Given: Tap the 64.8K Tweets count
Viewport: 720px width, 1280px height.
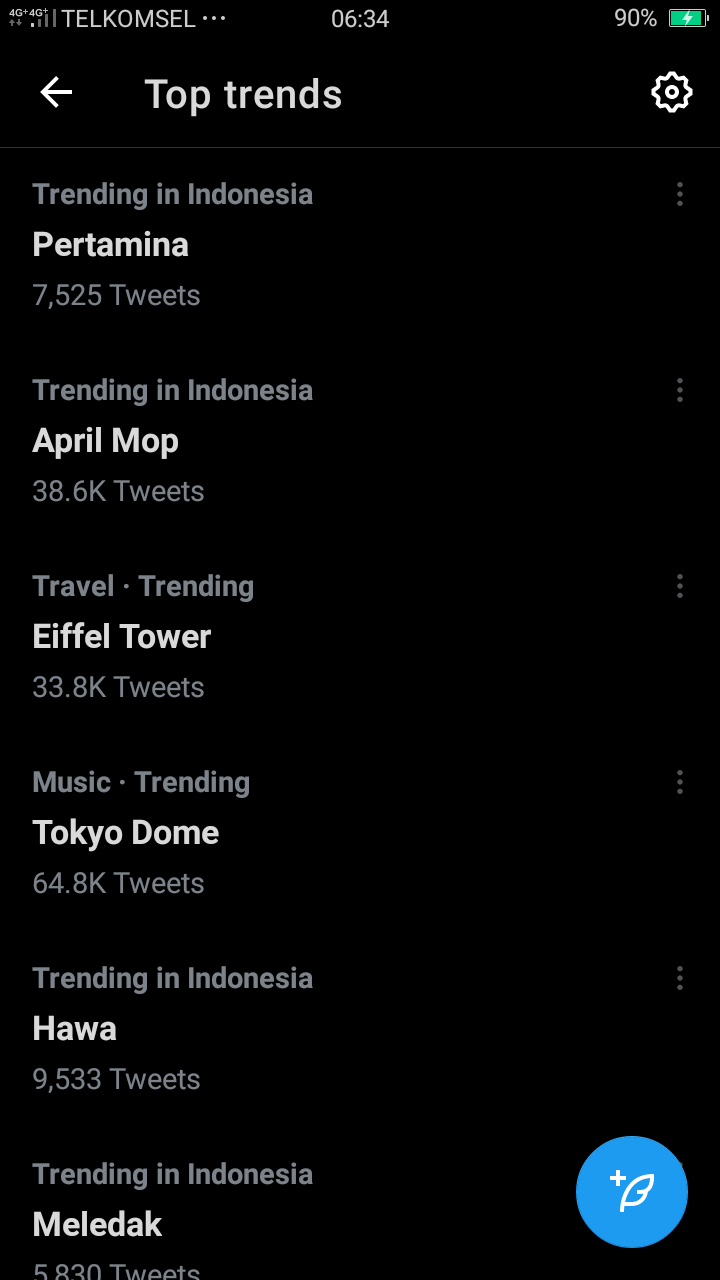Looking at the screenshot, I should [x=118, y=883].
